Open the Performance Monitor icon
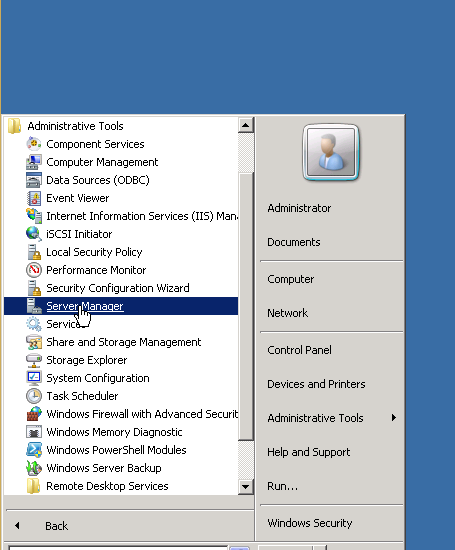The image size is (455, 550). [x=34, y=270]
